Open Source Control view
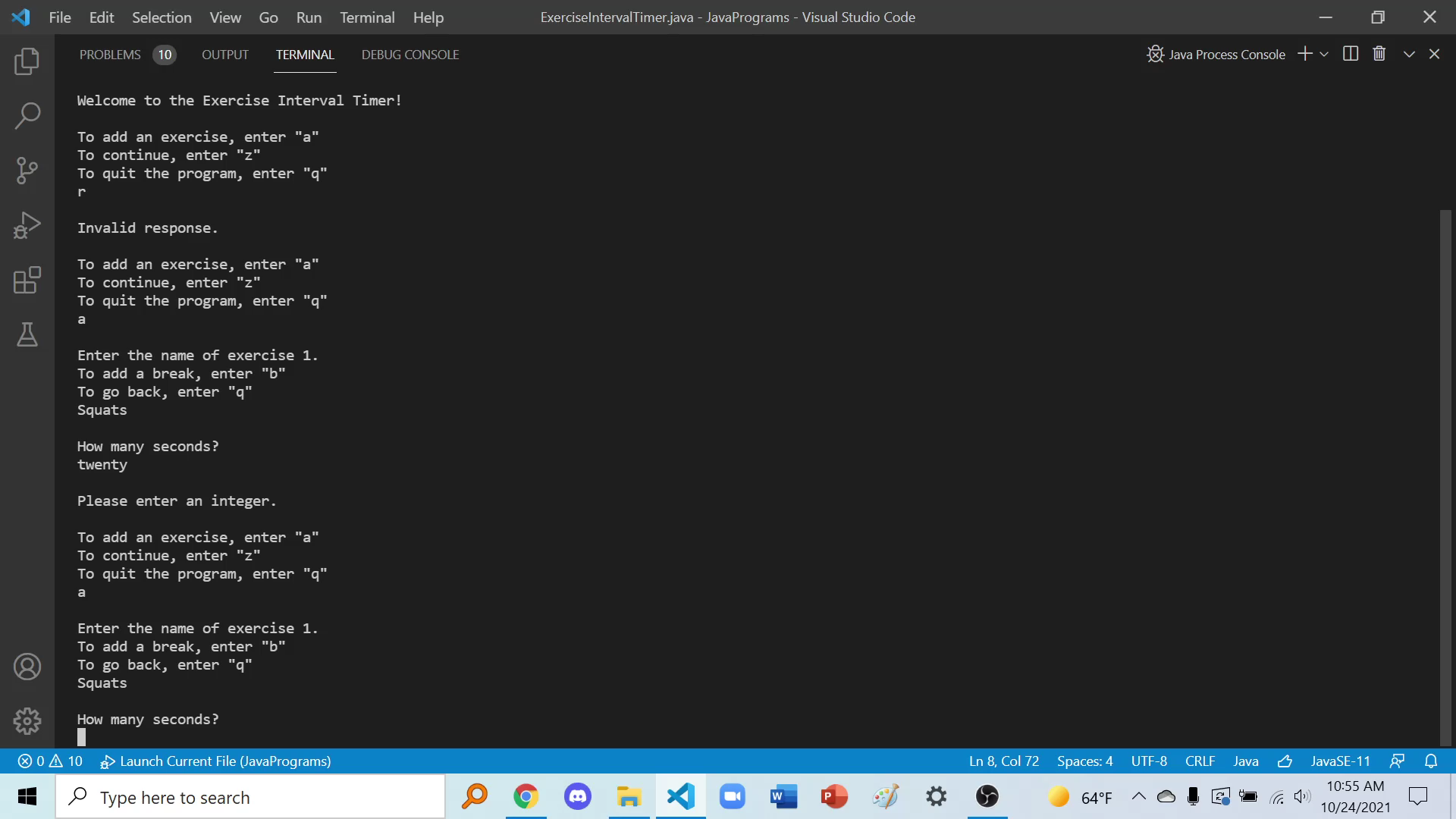This screenshot has width=1456, height=819. [27, 171]
